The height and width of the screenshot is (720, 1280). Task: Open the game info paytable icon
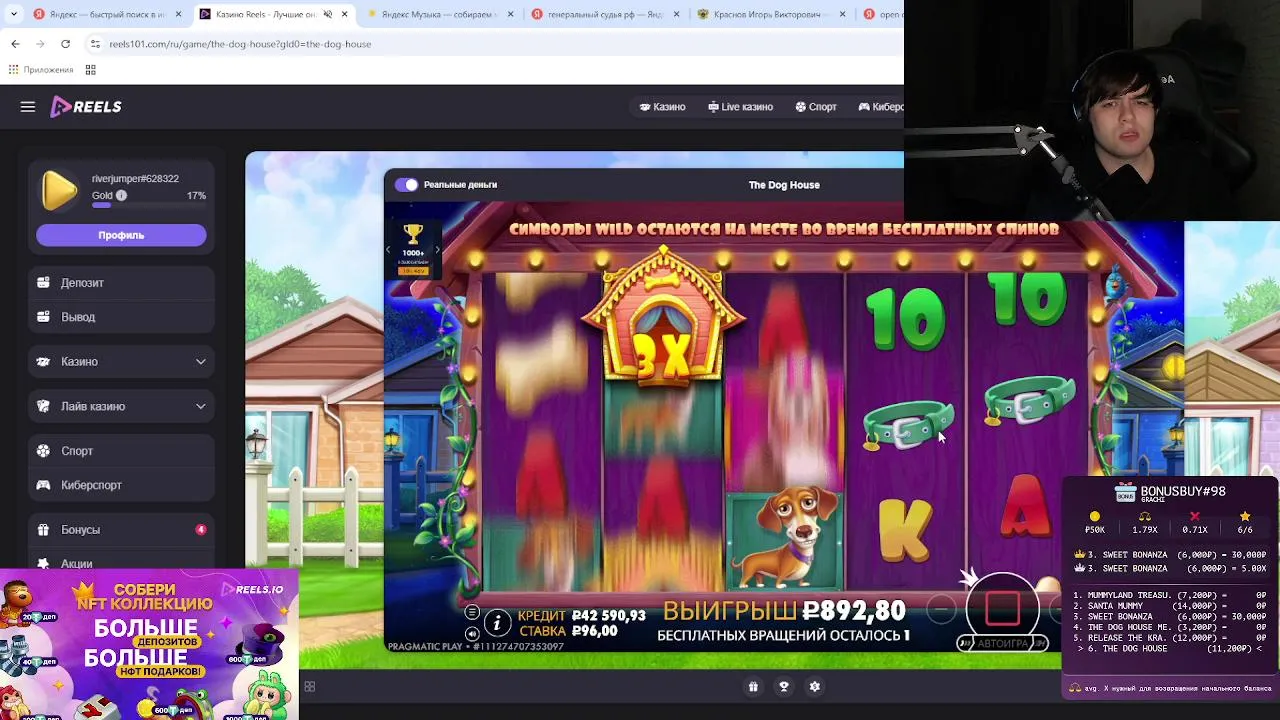497,623
